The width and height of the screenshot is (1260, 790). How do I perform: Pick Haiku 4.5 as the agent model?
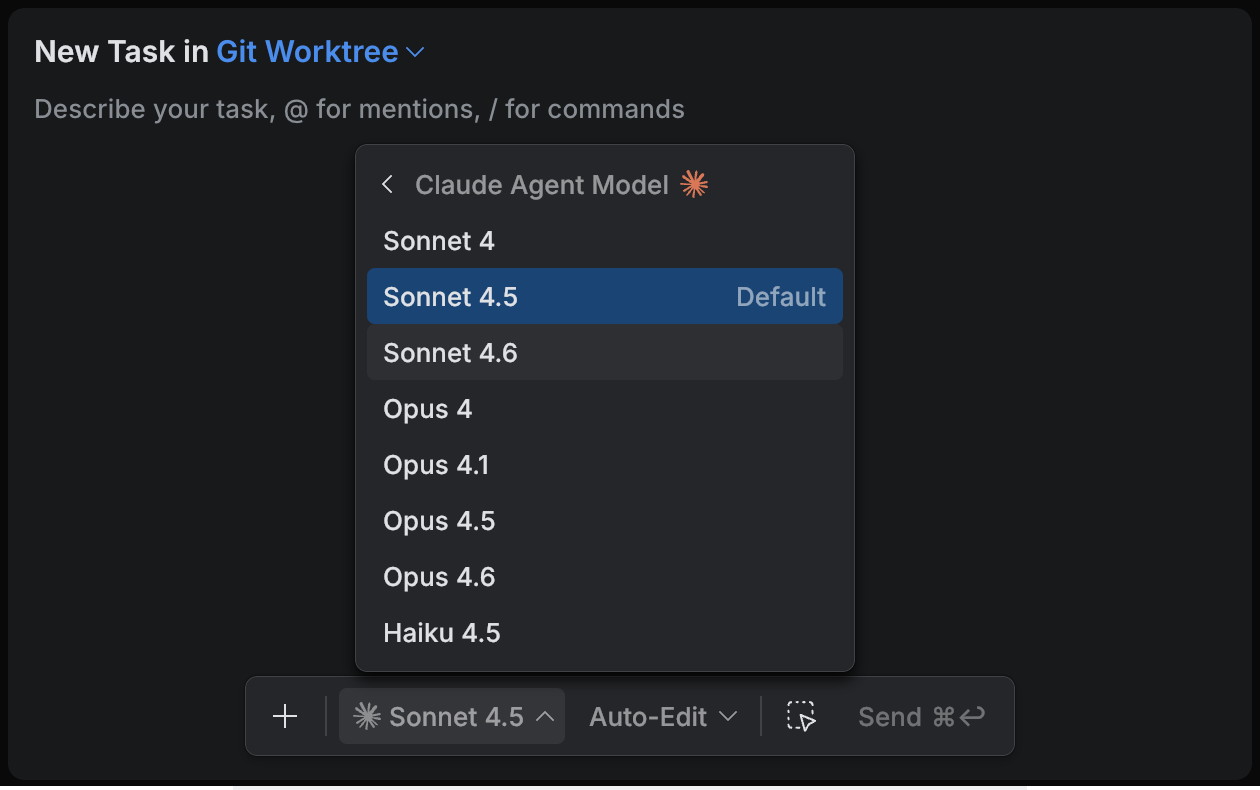coord(441,632)
